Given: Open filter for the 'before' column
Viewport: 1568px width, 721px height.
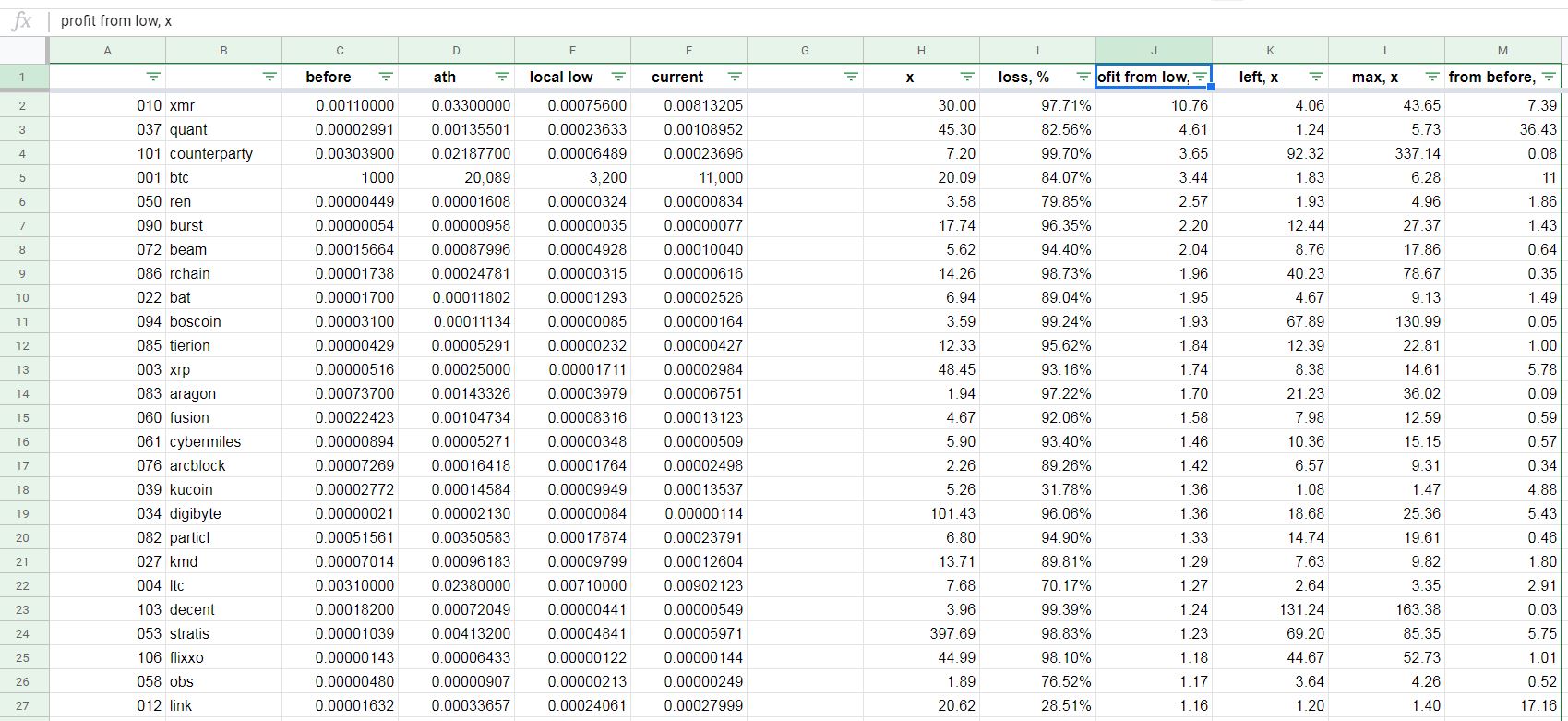Looking at the screenshot, I should 386,77.
